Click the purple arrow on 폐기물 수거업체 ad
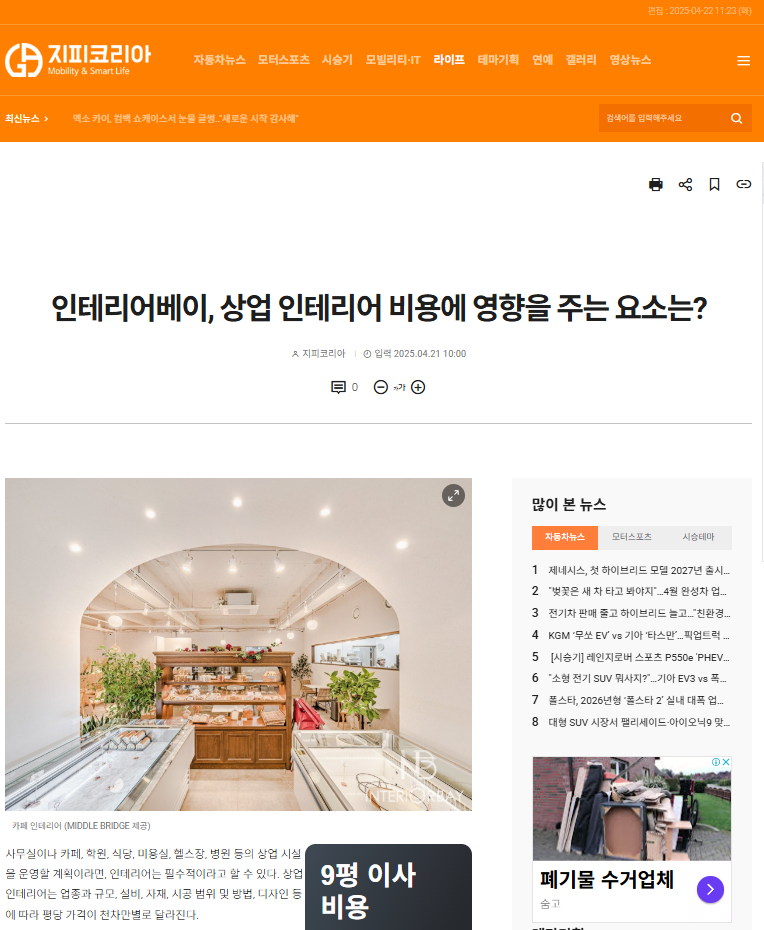Viewport: 764px width, 930px height. [x=710, y=889]
